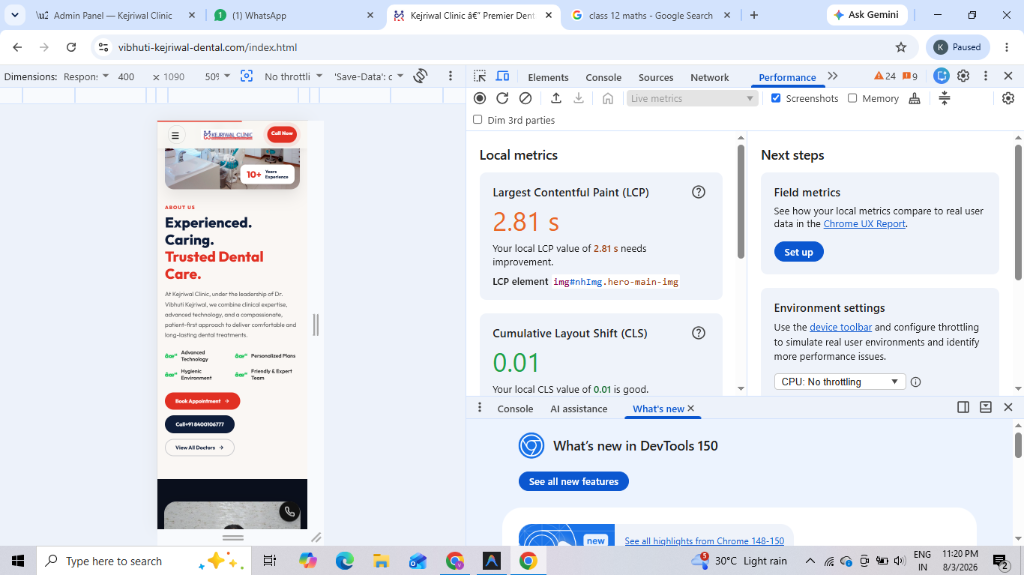Enable the Memory checkbox
Image resolution: width=1024 pixels, height=575 pixels.
click(x=852, y=98)
